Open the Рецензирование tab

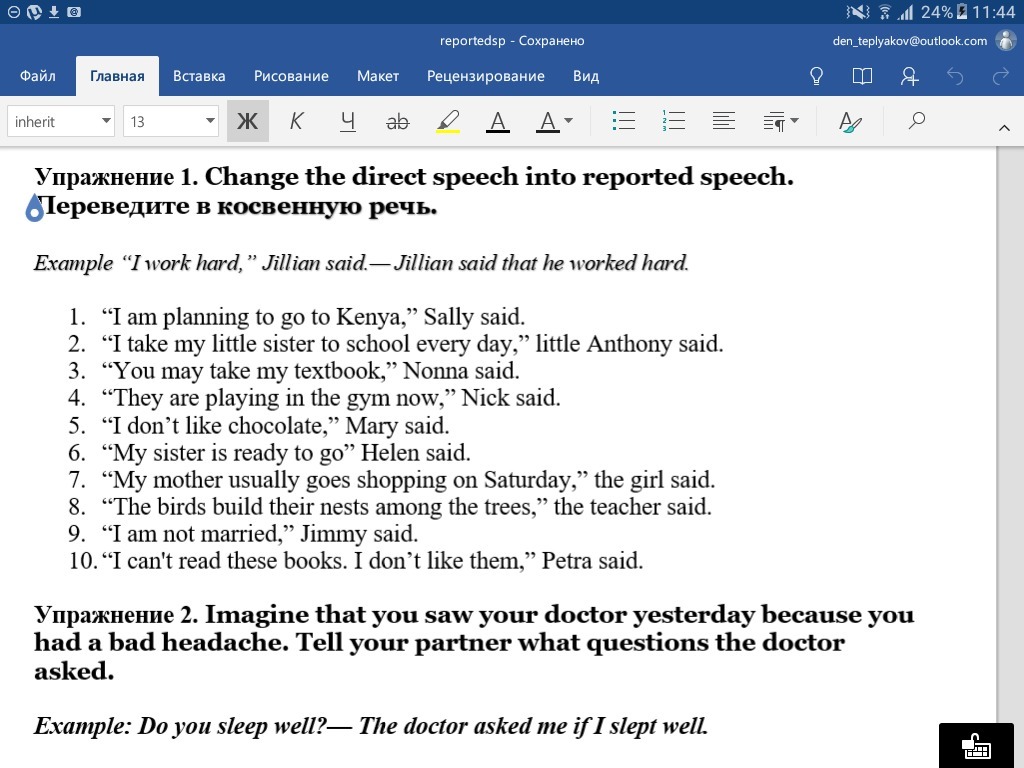485,76
